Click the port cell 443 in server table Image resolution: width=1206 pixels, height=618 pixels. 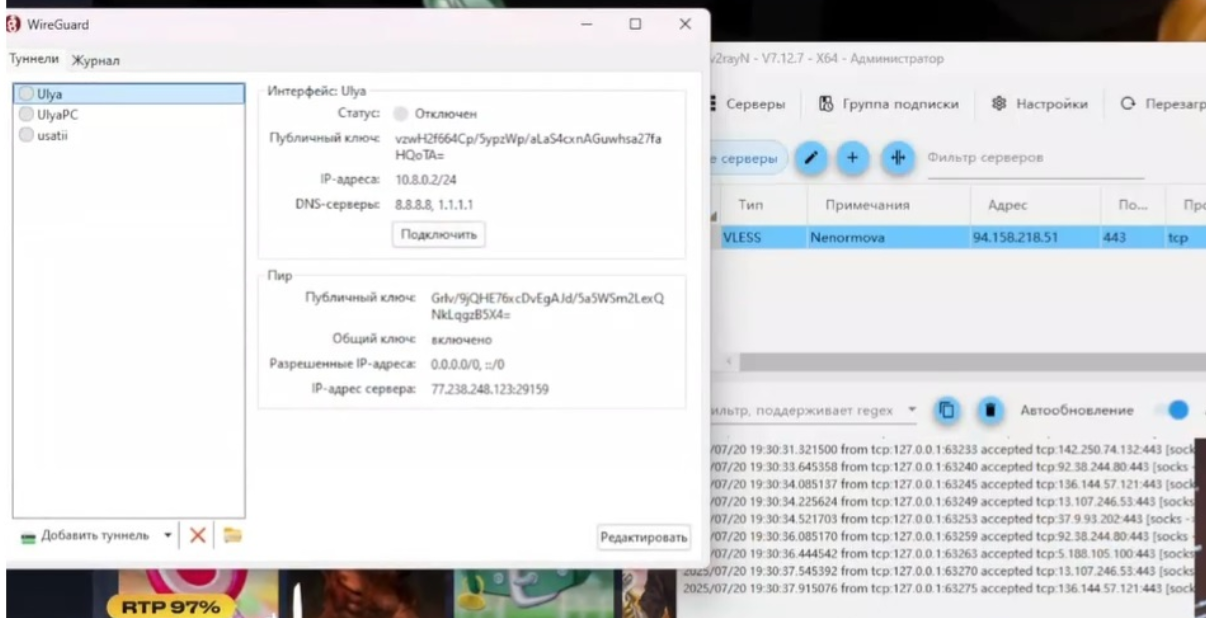click(x=1131, y=238)
